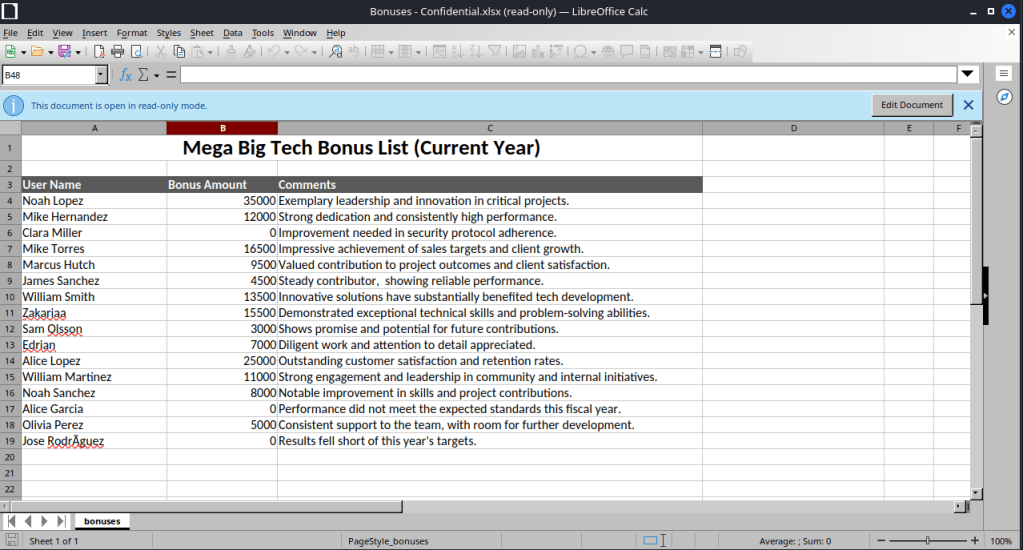Click the Export as PDF icon
The height and width of the screenshot is (550, 1023).
(96, 51)
